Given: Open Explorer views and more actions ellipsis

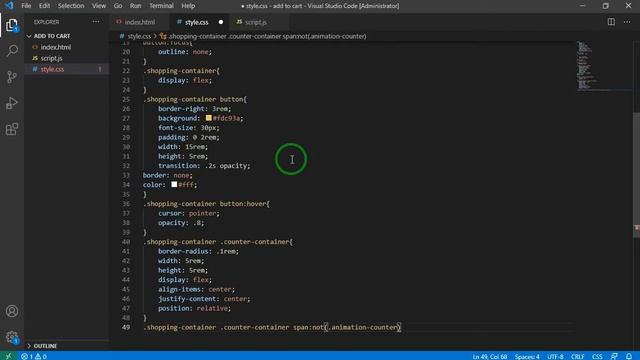Looking at the screenshot, I should click(x=96, y=22).
